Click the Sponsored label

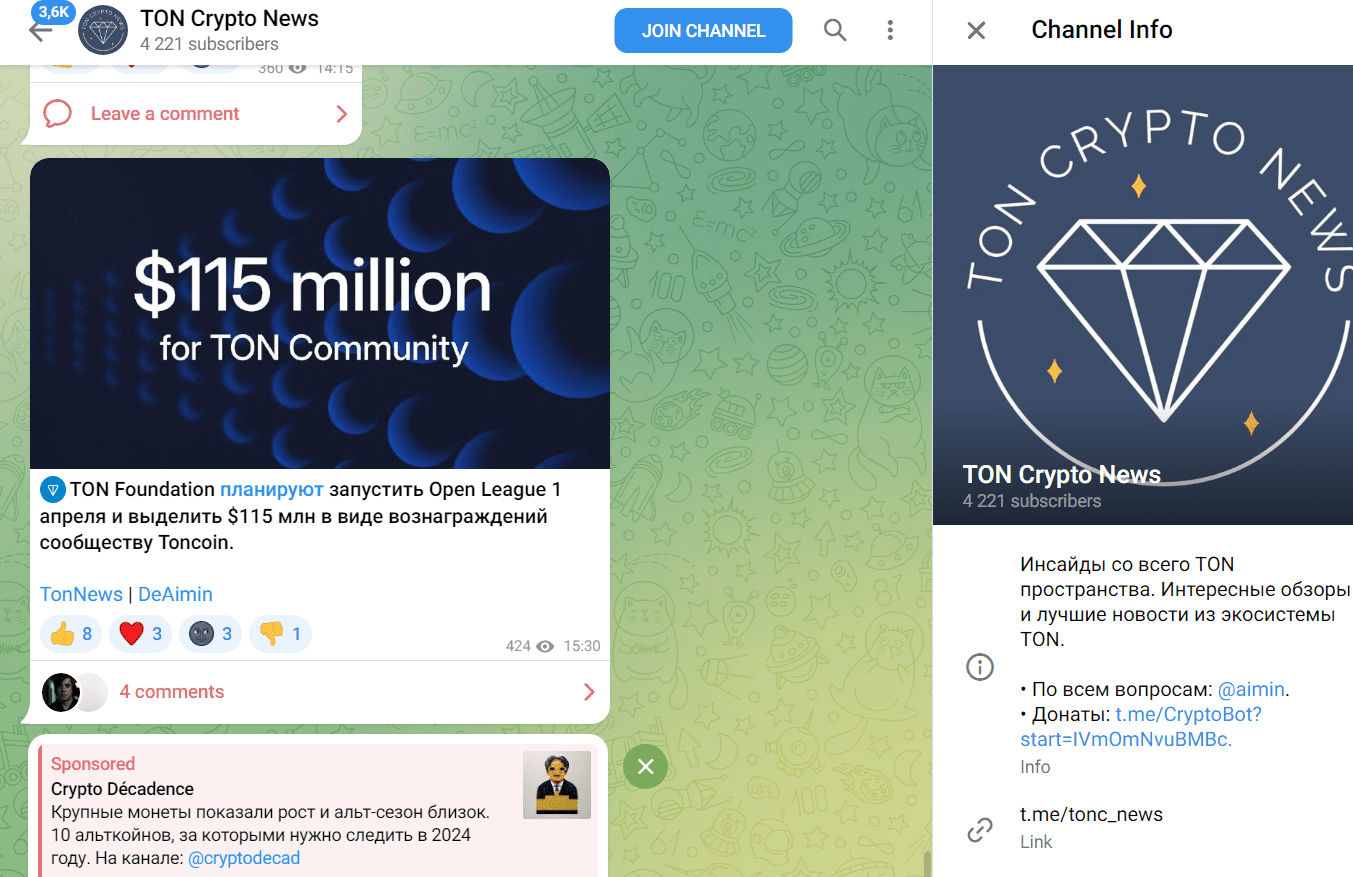[x=93, y=764]
